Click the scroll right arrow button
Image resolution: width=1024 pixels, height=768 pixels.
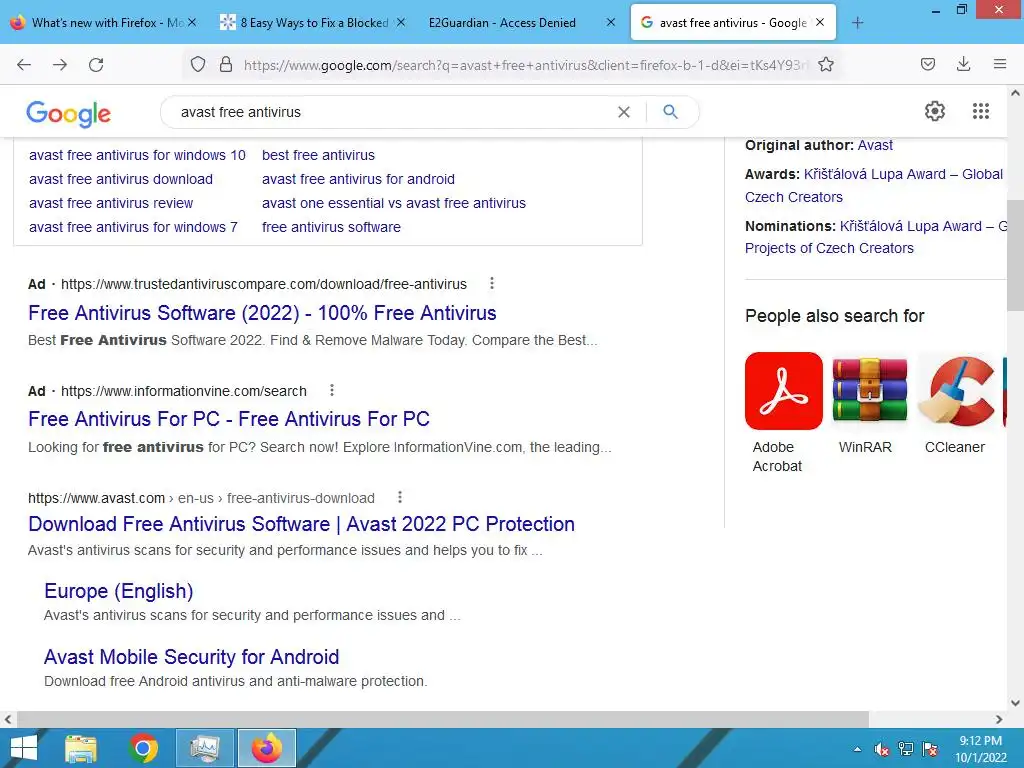(x=999, y=719)
